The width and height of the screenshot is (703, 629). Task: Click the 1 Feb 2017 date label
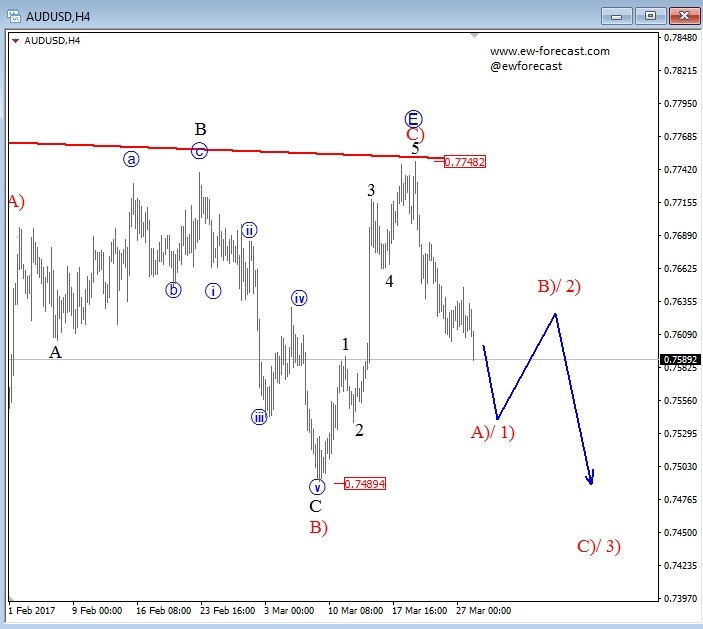[32, 611]
